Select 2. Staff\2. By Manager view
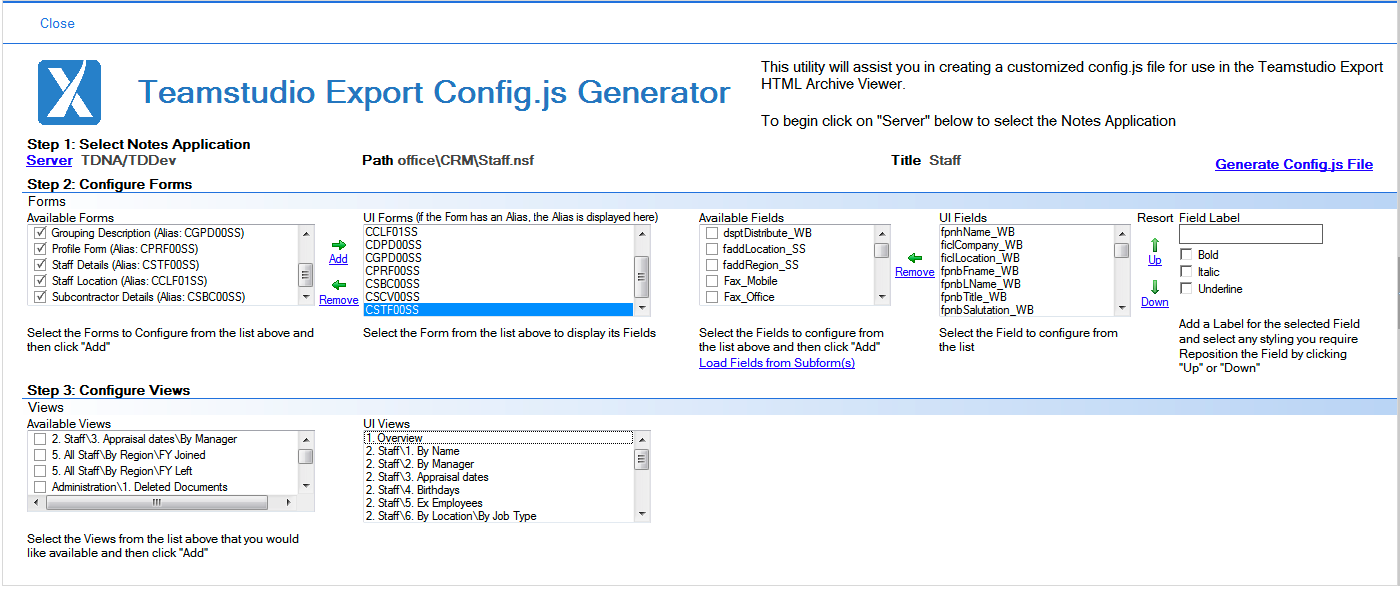This screenshot has width=1400, height=589. tap(498, 464)
